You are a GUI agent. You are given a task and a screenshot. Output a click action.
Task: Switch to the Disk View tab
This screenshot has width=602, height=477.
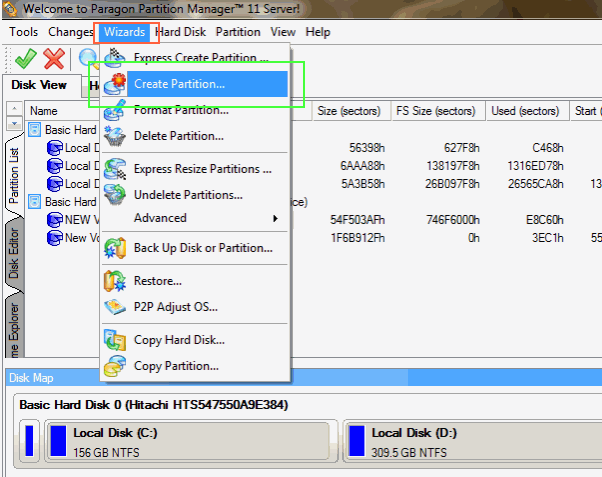tap(39, 86)
